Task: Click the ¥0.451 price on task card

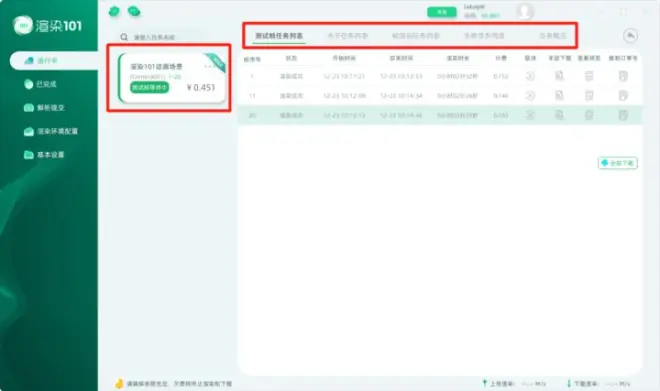Action: tap(201, 88)
